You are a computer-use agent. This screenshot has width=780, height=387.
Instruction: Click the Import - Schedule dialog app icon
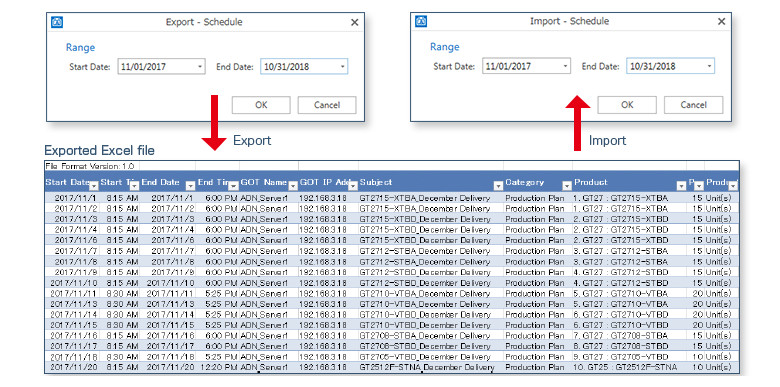click(421, 21)
